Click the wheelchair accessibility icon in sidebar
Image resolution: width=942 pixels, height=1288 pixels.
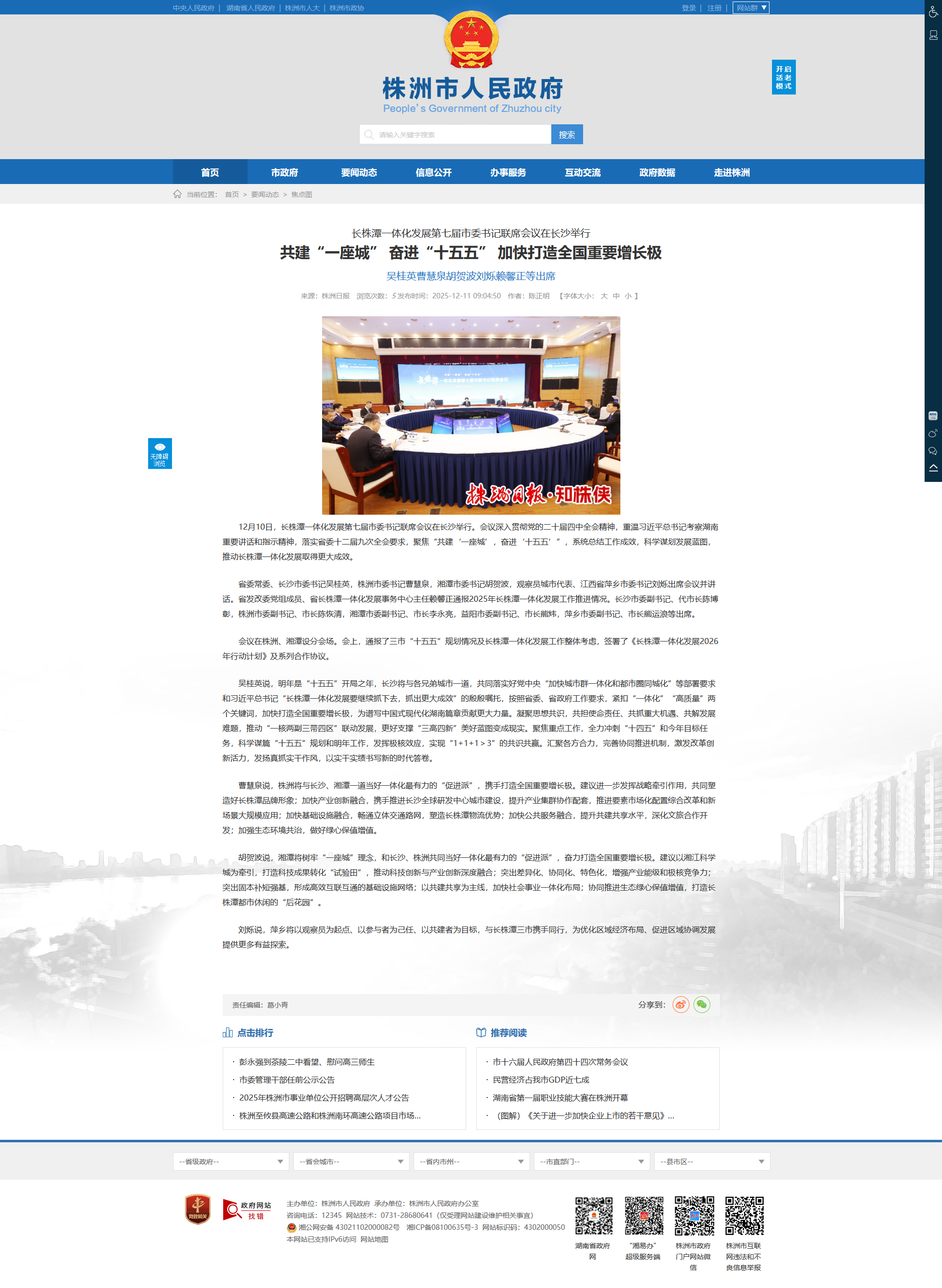pyautogui.click(x=933, y=12)
